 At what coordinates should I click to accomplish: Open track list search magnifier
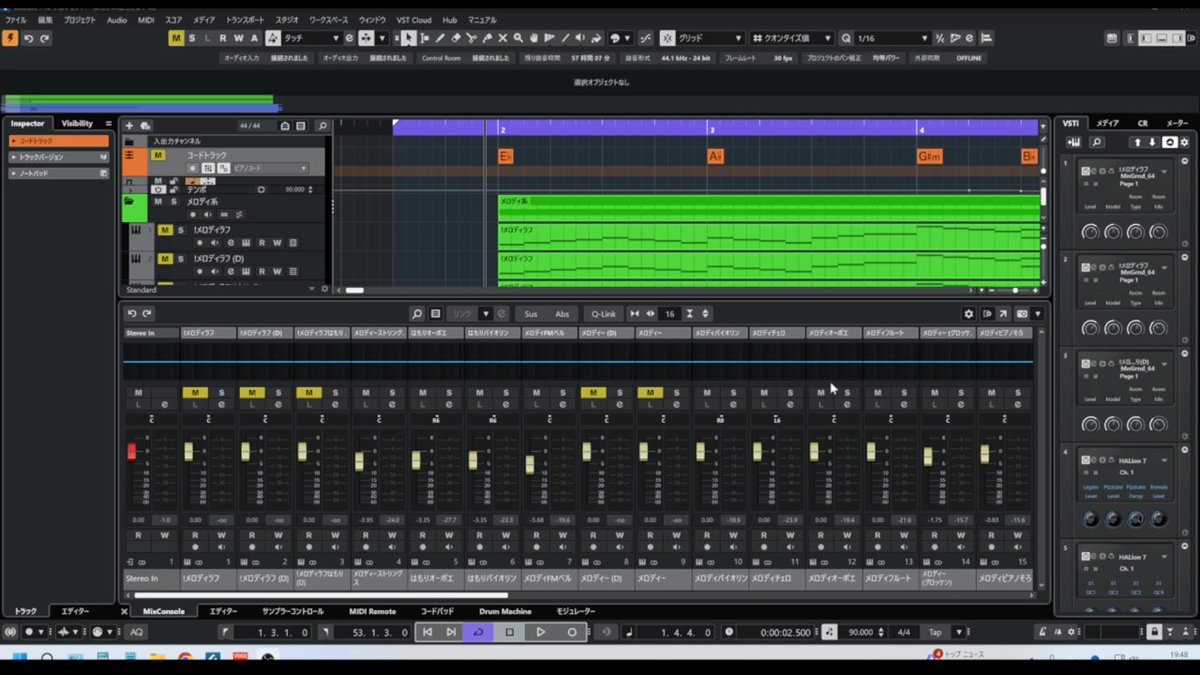pos(322,126)
